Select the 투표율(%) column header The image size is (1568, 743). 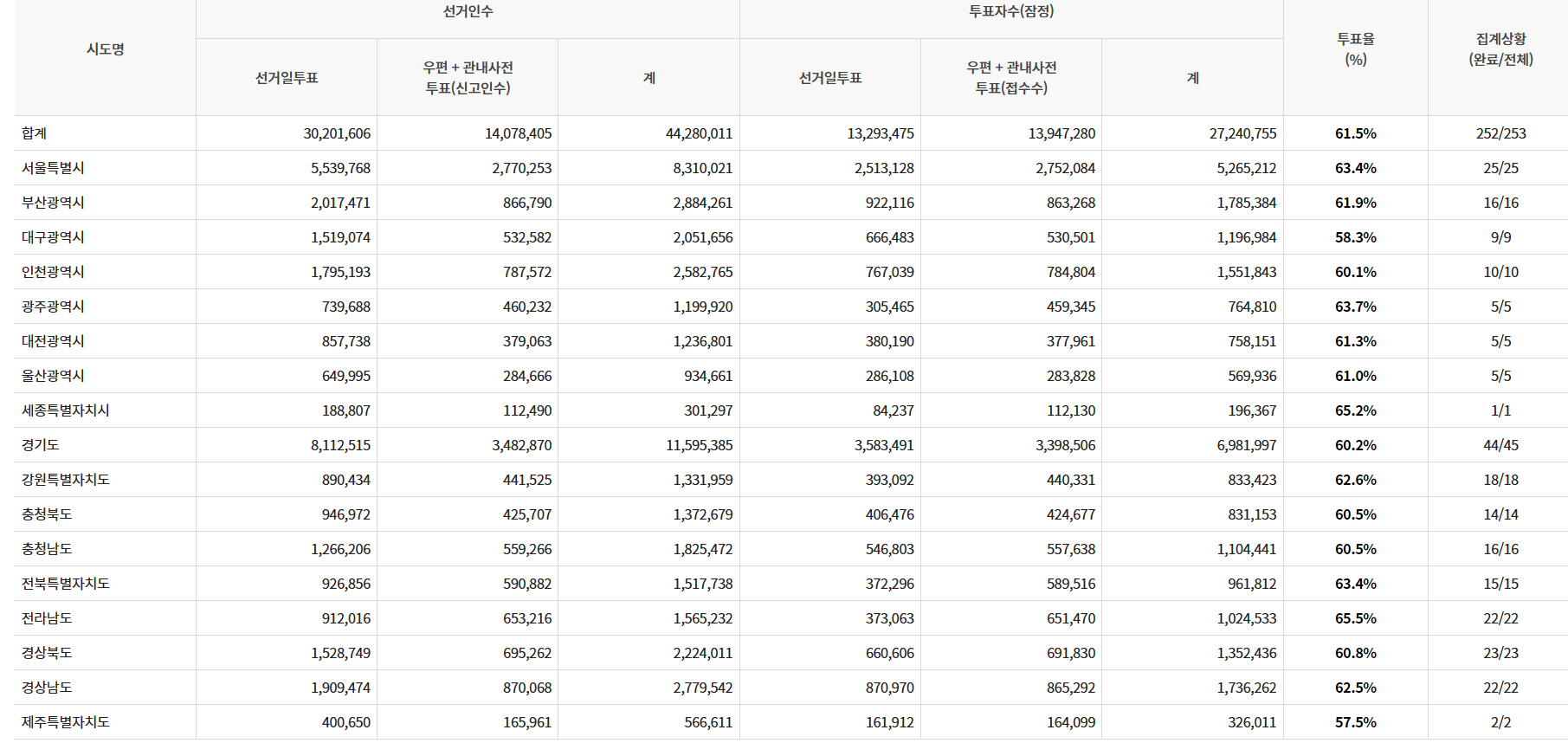click(x=1355, y=49)
